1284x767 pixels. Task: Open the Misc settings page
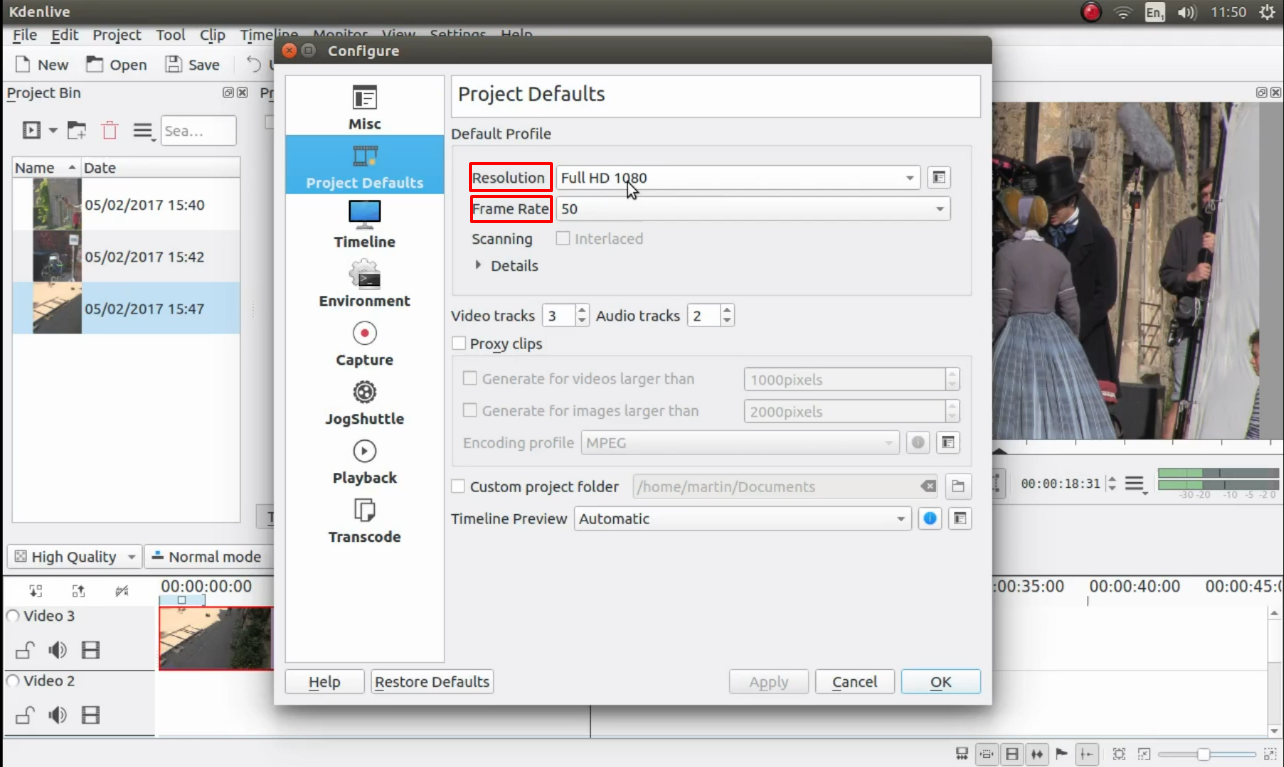[x=364, y=107]
